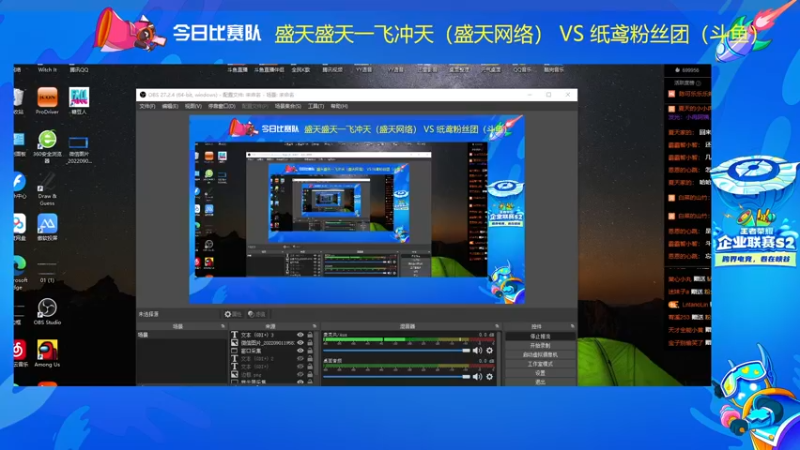Viewport: 800px width, 450px height.
Task: Launch 傲软投屏 desktop app
Action: point(47,227)
